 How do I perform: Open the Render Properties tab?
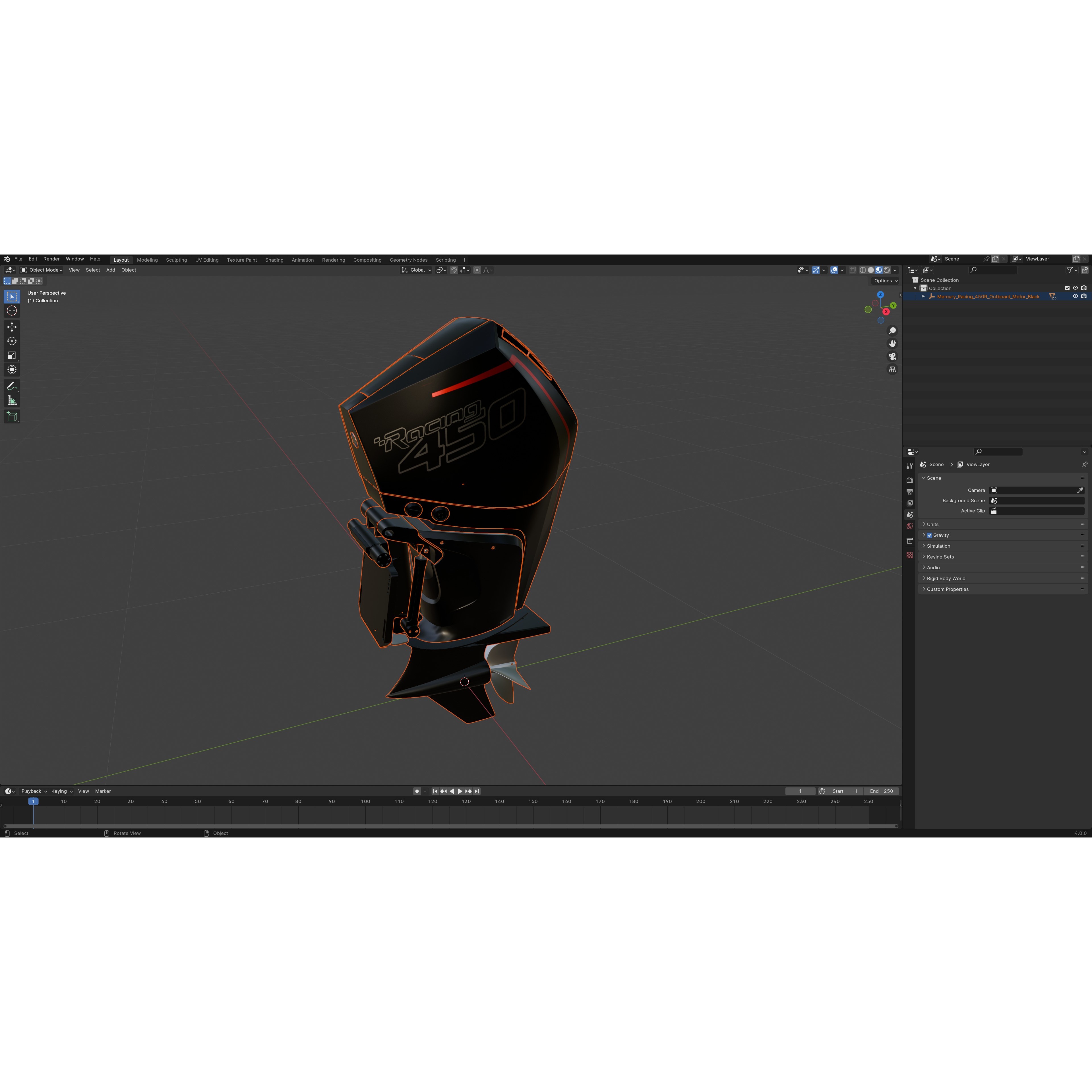[910, 480]
